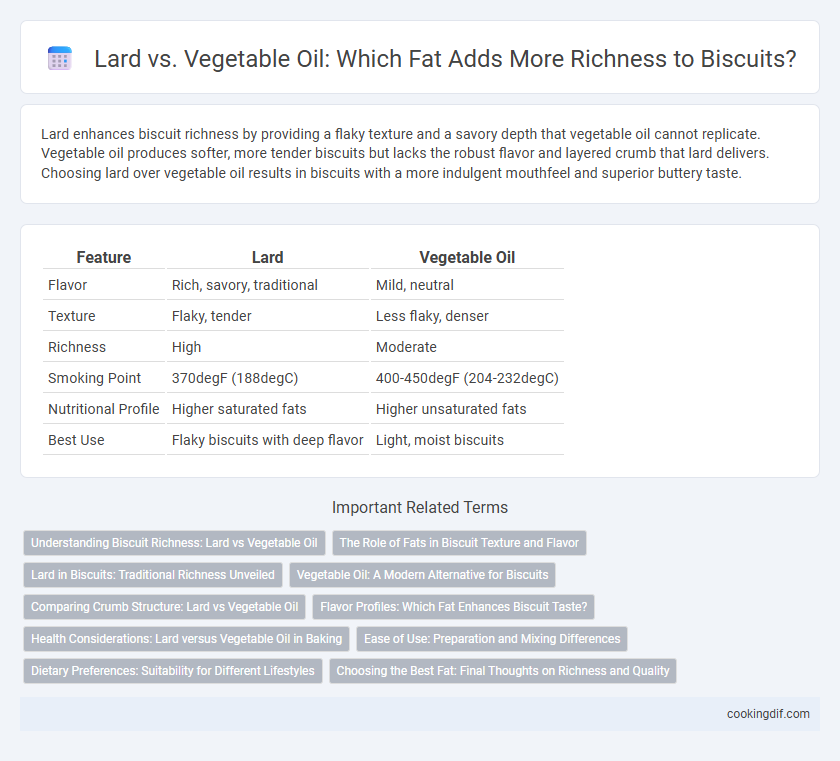Open 'The Role of Fats in Biscuit Texture and Flavor'
The height and width of the screenshot is (761, 840).
(x=459, y=543)
